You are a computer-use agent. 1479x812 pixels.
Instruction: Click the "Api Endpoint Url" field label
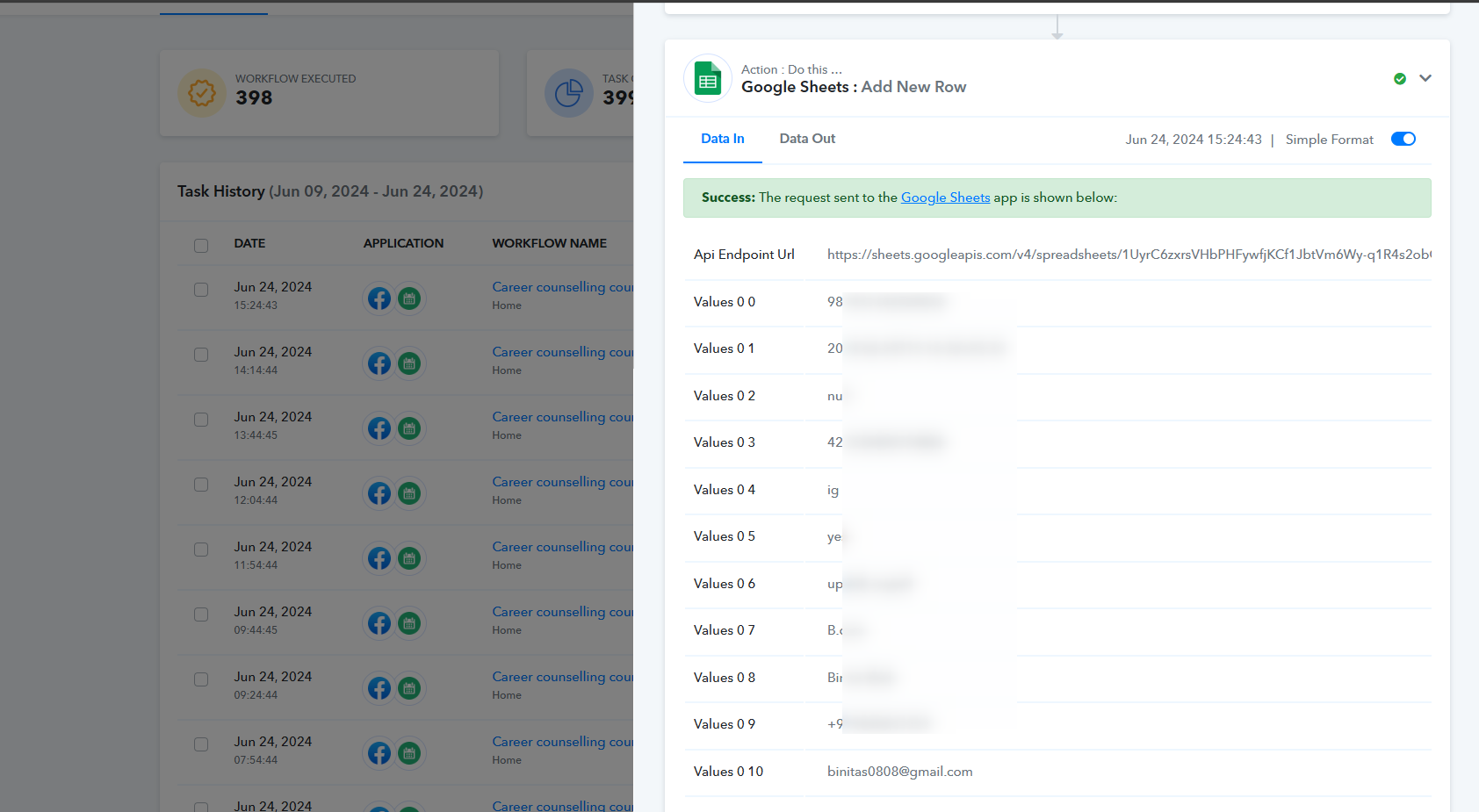[744, 255]
